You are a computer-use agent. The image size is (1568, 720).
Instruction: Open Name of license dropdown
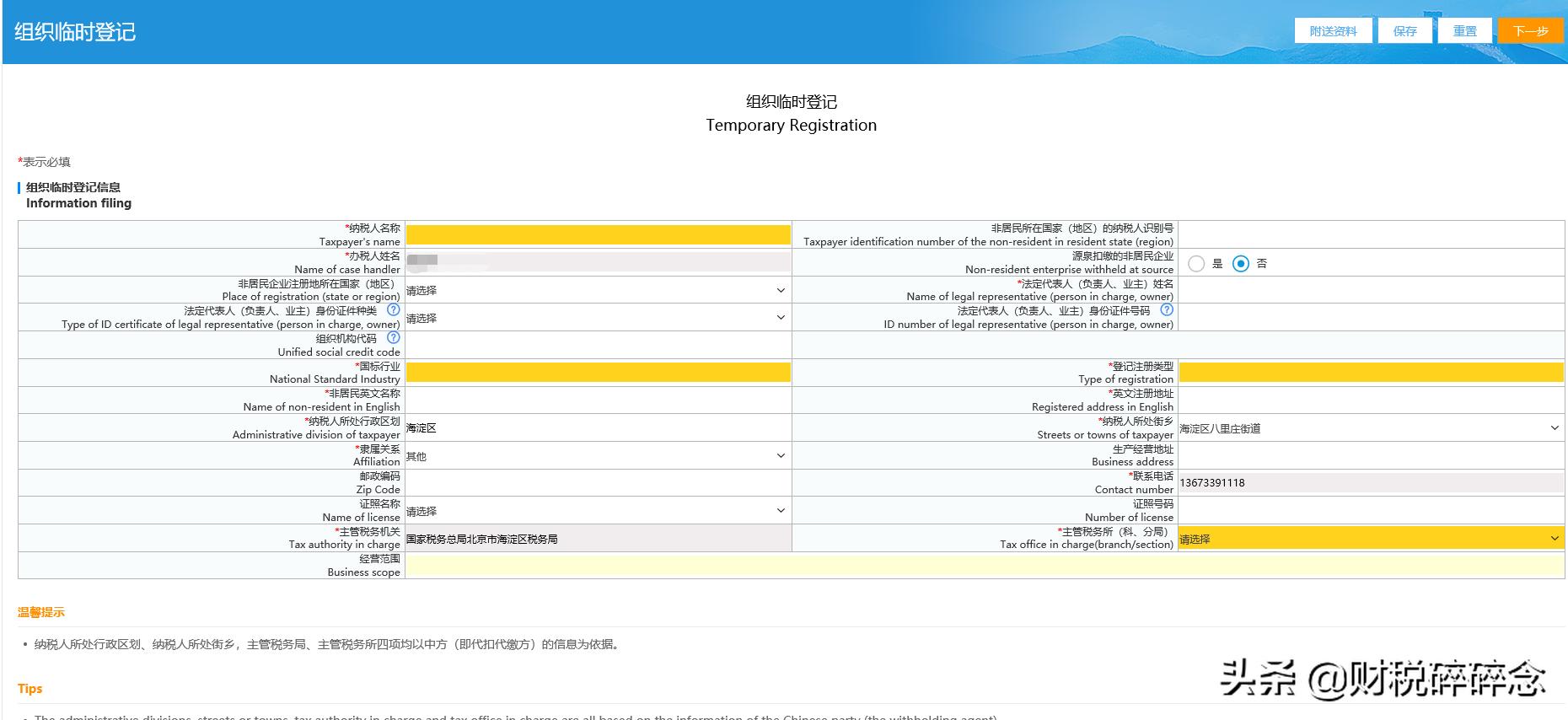(x=597, y=511)
